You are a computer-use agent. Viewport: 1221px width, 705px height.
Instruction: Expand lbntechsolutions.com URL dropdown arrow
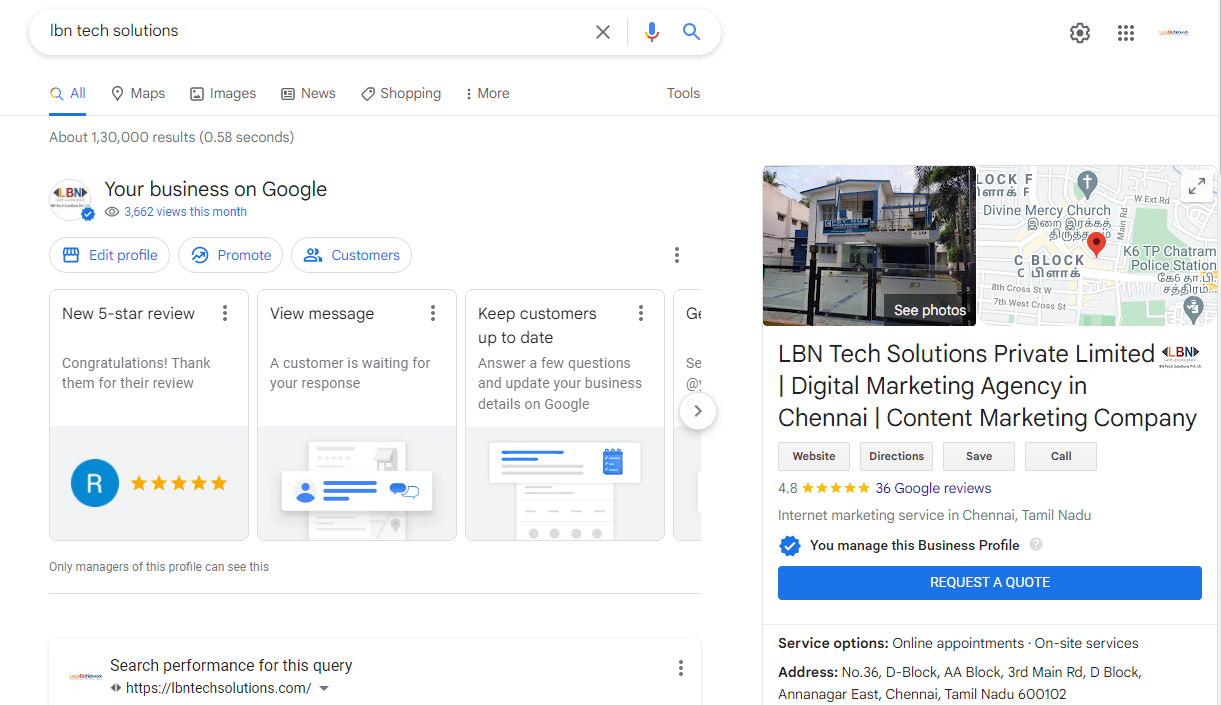pyautogui.click(x=324, y=689)
